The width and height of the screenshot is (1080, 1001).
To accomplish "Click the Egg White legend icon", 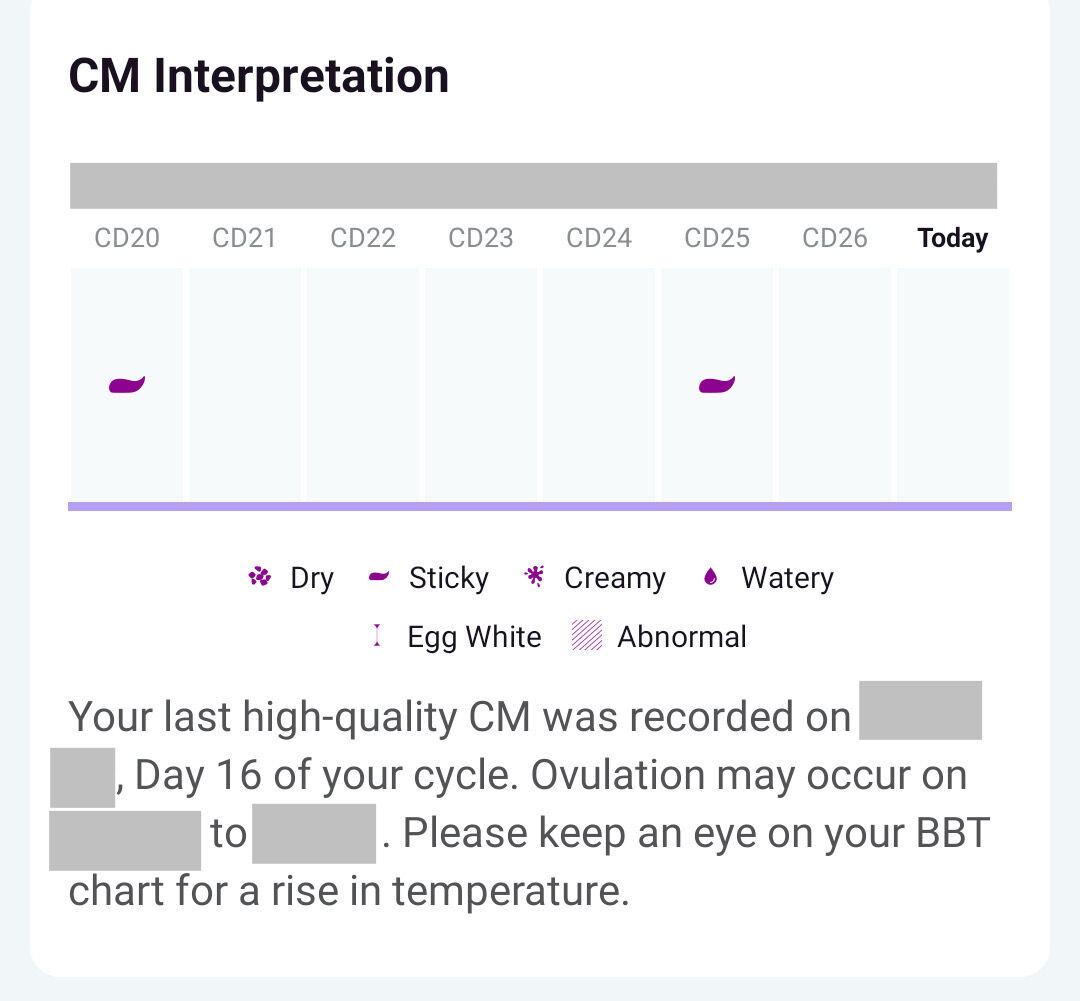I will coord(377,636).
